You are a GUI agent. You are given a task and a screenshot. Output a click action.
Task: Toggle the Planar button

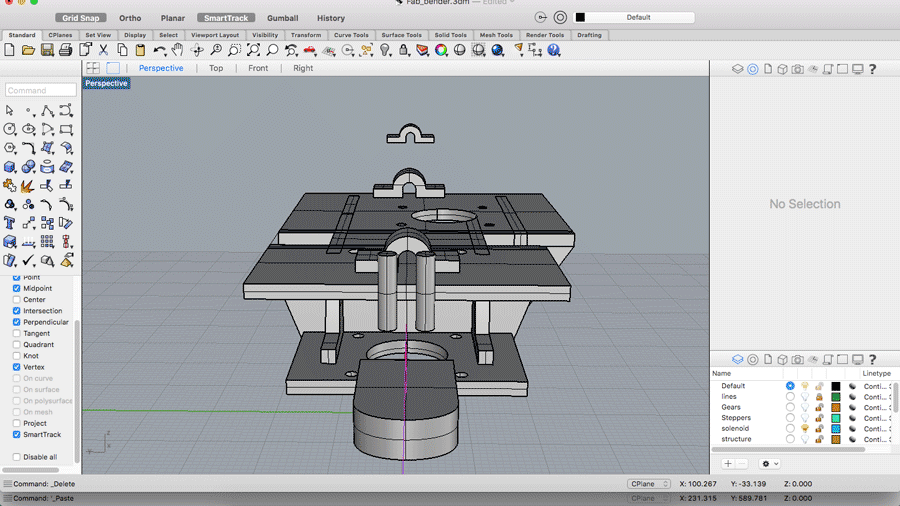pyautogui.click(x=173, y=18)
